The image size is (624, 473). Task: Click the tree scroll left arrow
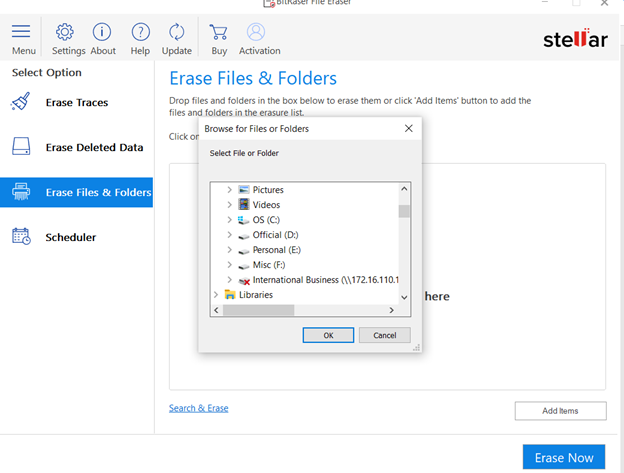tap(216, 310)
